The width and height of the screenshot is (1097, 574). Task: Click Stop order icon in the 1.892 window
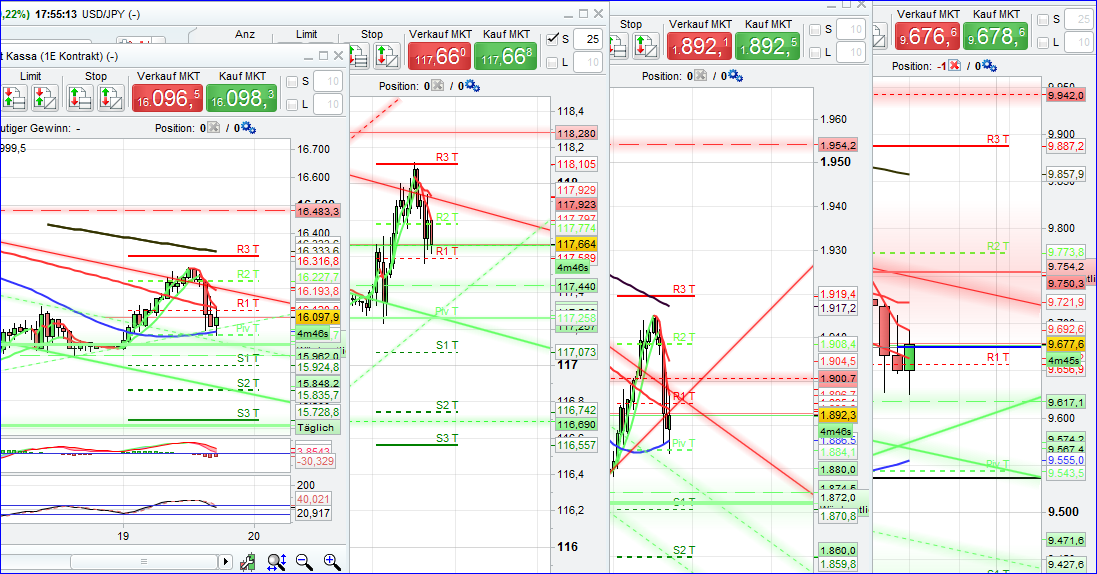click(646, 46)
